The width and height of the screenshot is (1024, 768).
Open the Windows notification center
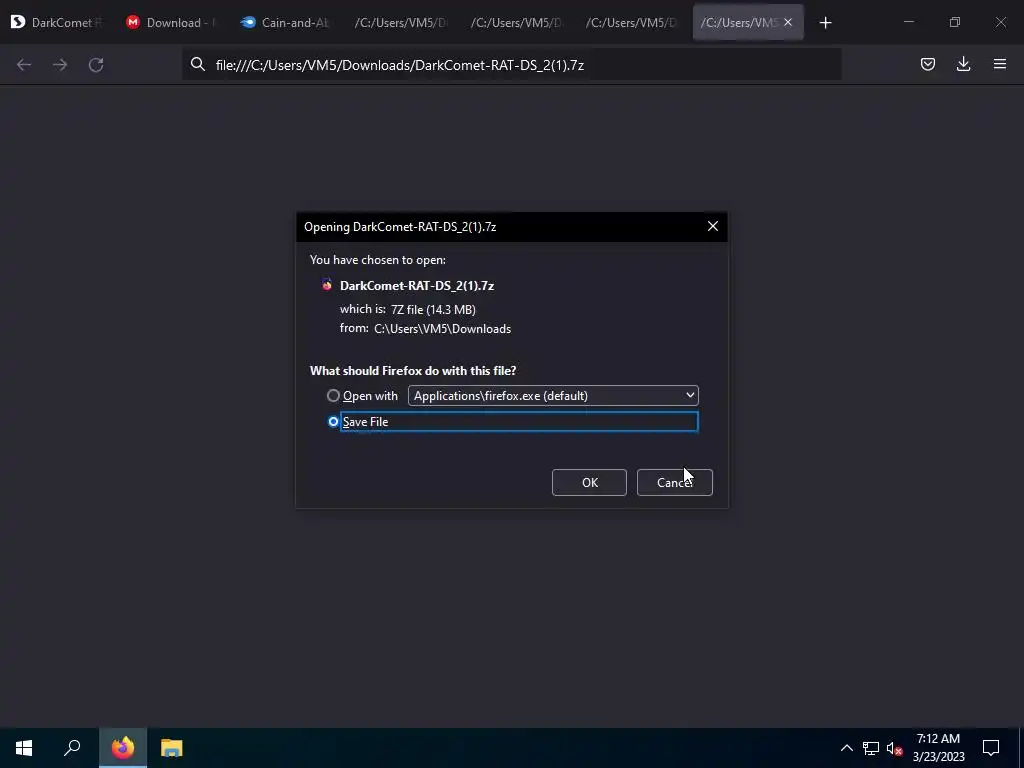point(991,748)
